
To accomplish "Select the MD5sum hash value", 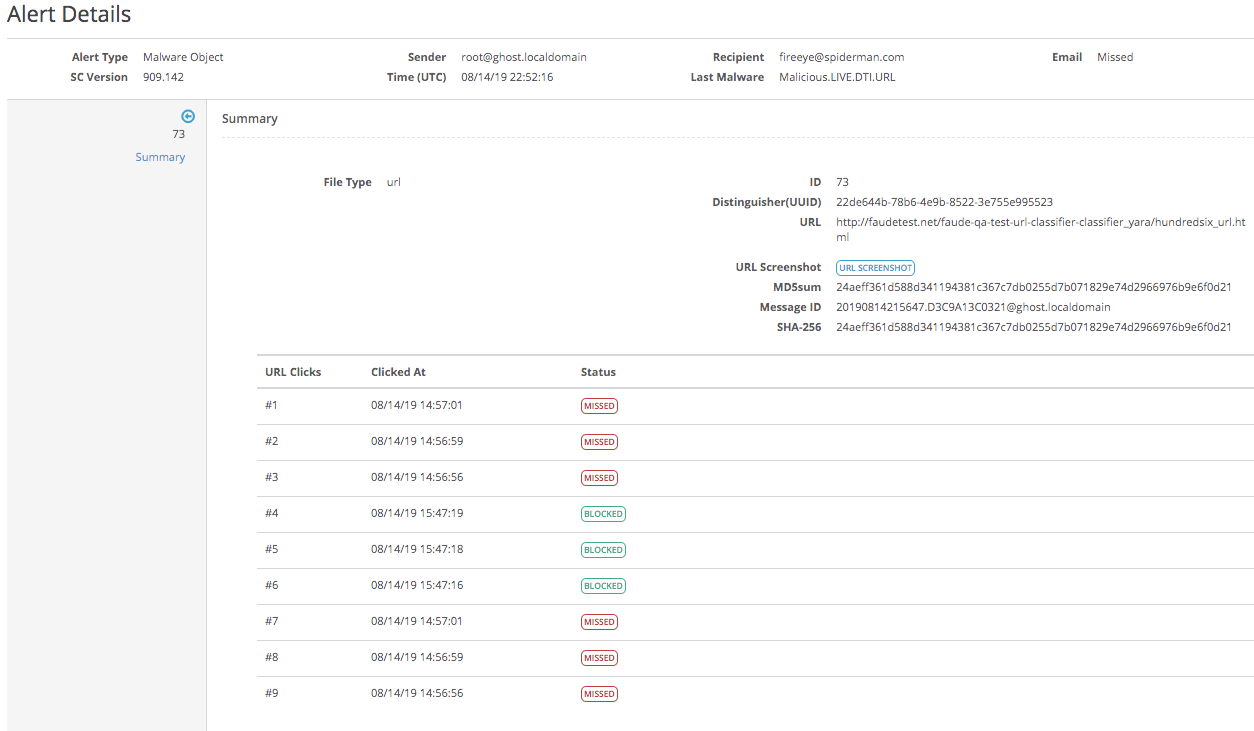I will click(1034, 287).
